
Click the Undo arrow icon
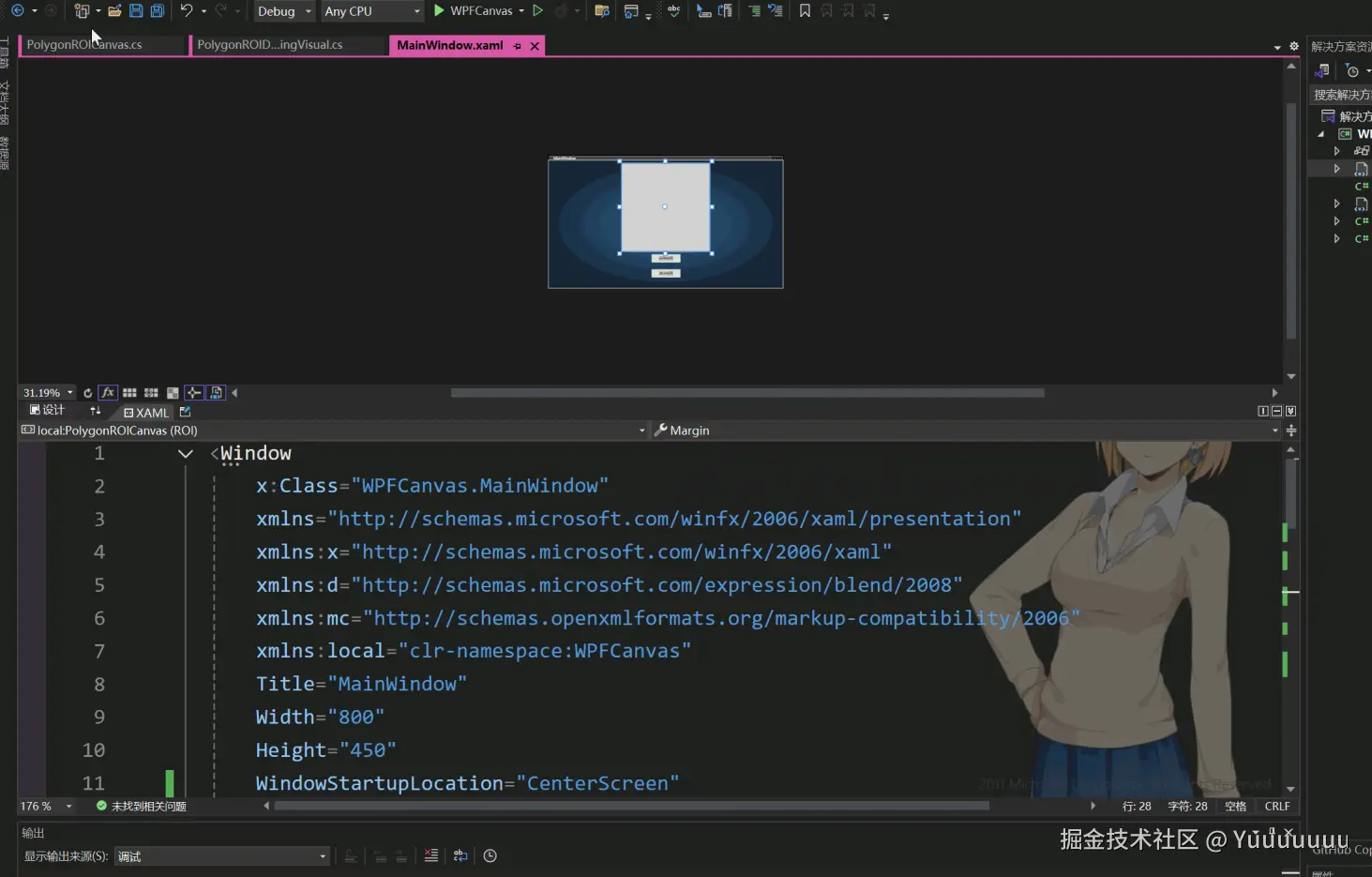tap(187, 11)
